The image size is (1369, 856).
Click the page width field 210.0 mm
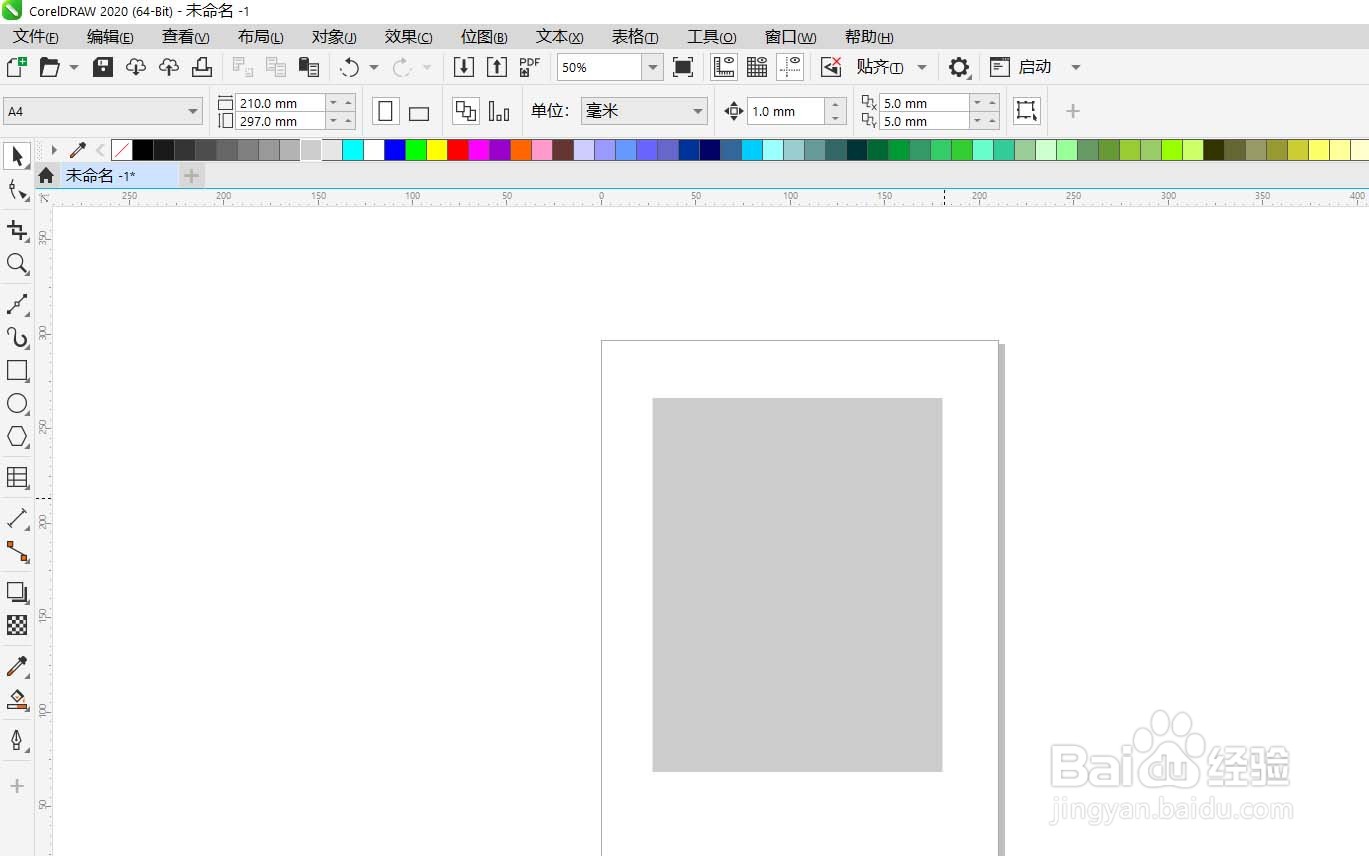coord(281,103)
